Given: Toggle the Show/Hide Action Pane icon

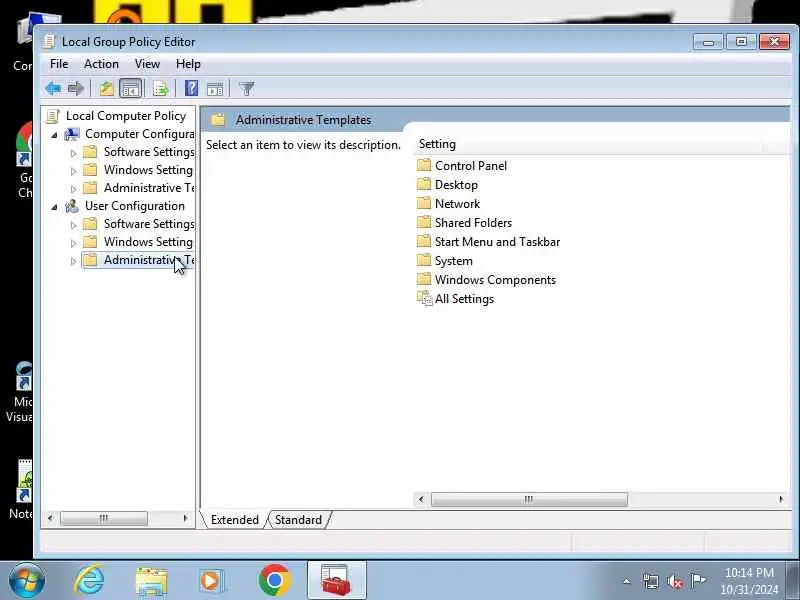Looking at the screenshot, I should pyautogui.click(x=215, y=89).
